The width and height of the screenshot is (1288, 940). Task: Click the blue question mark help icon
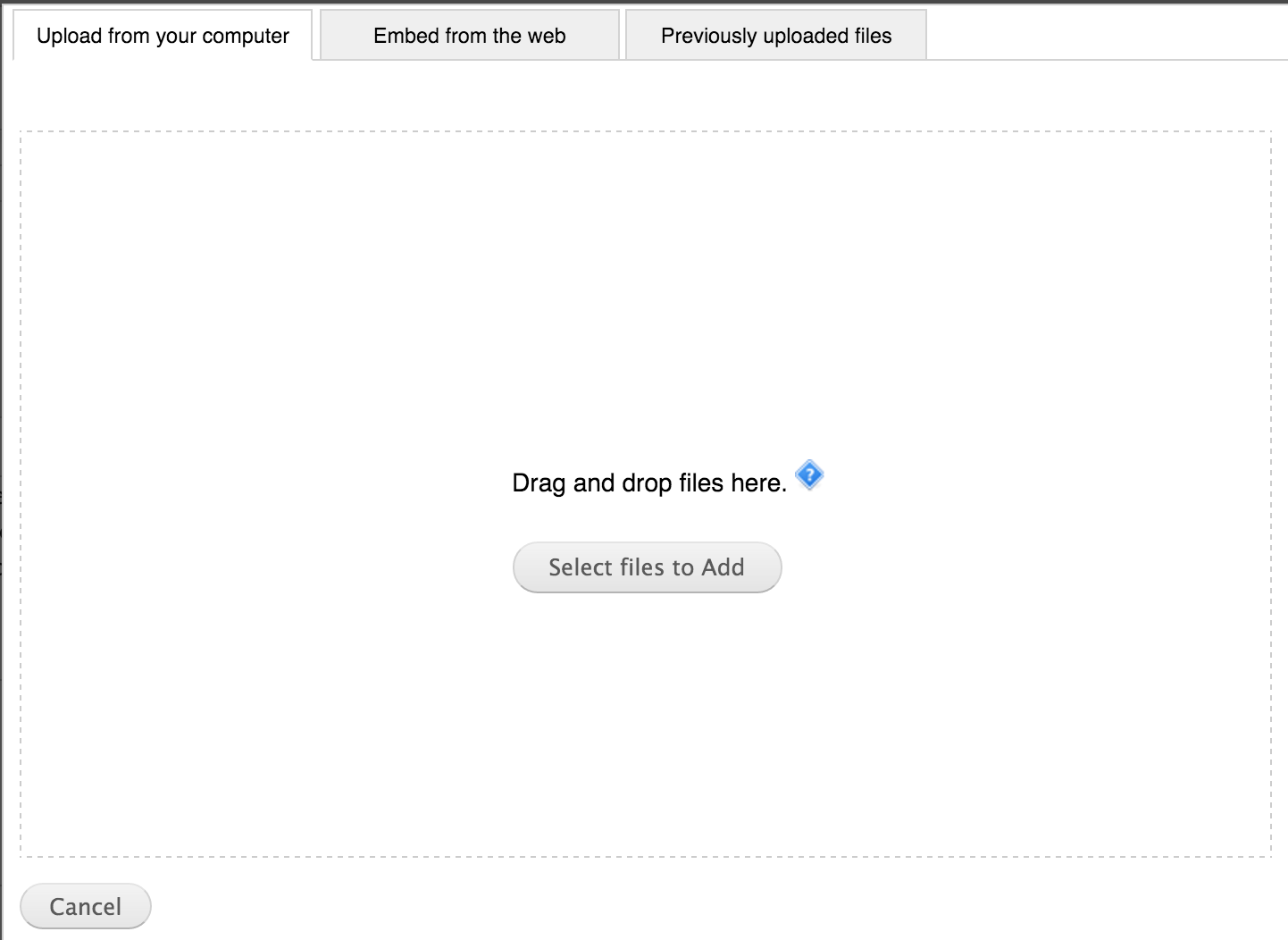point(809,475)
